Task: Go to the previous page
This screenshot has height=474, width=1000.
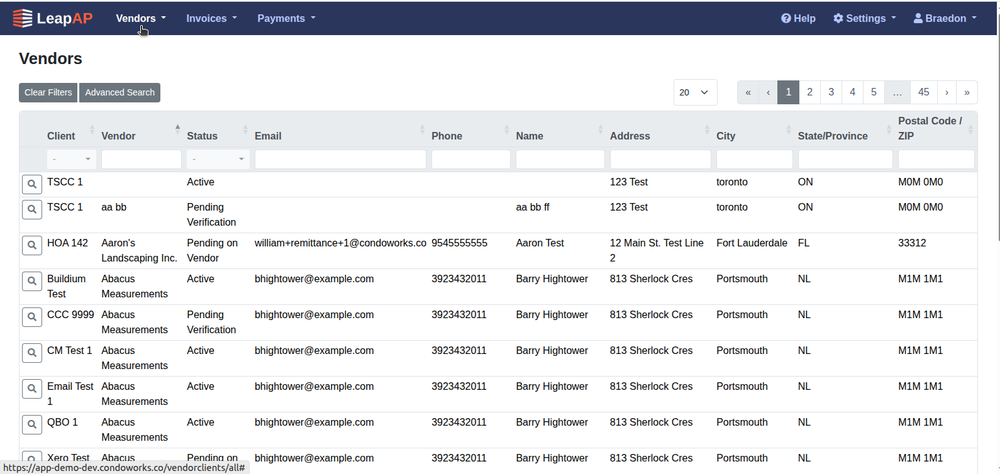Action: tap(768, 93)
